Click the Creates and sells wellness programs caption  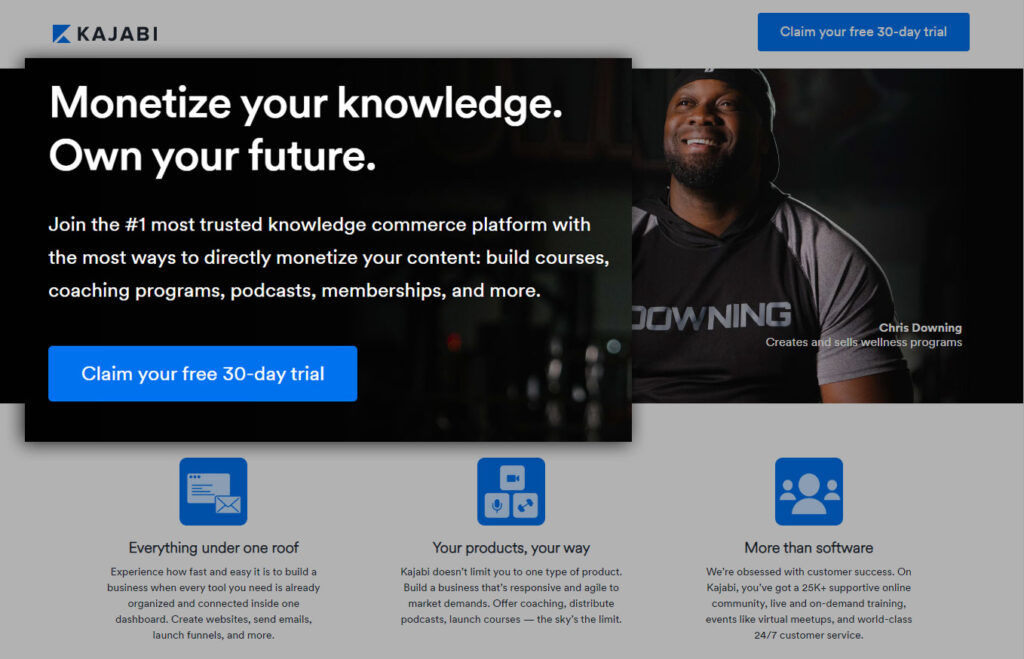click(x=863, y=342)
